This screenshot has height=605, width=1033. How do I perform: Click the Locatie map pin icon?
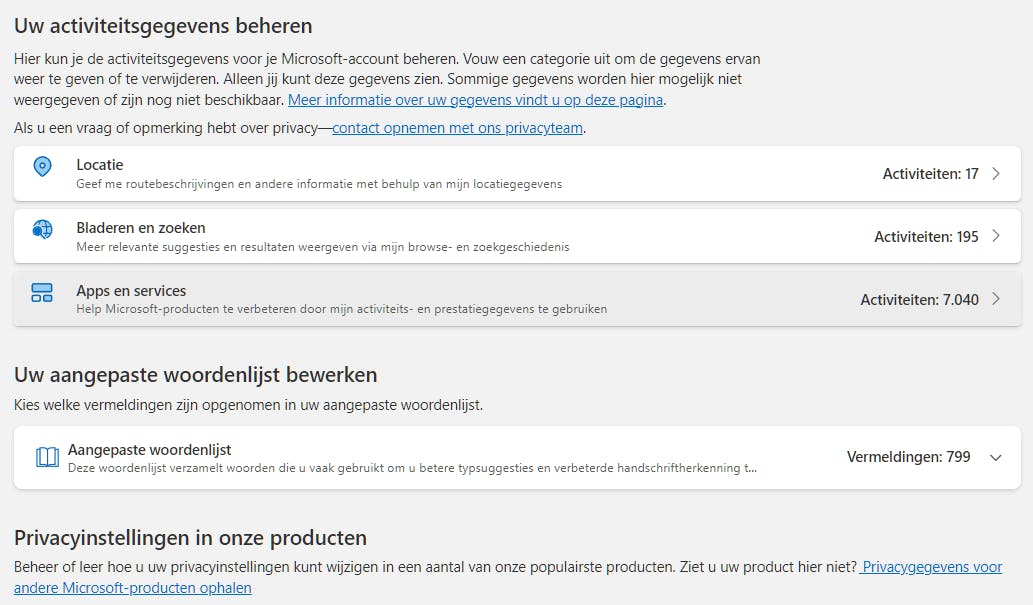coord(42,167)
